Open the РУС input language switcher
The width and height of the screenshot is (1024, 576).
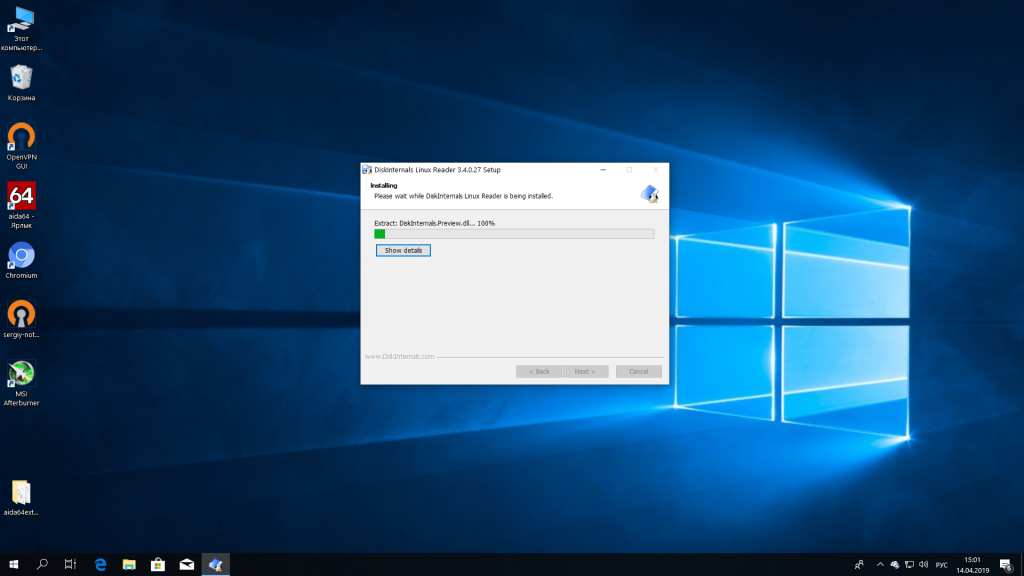point(941,565)
